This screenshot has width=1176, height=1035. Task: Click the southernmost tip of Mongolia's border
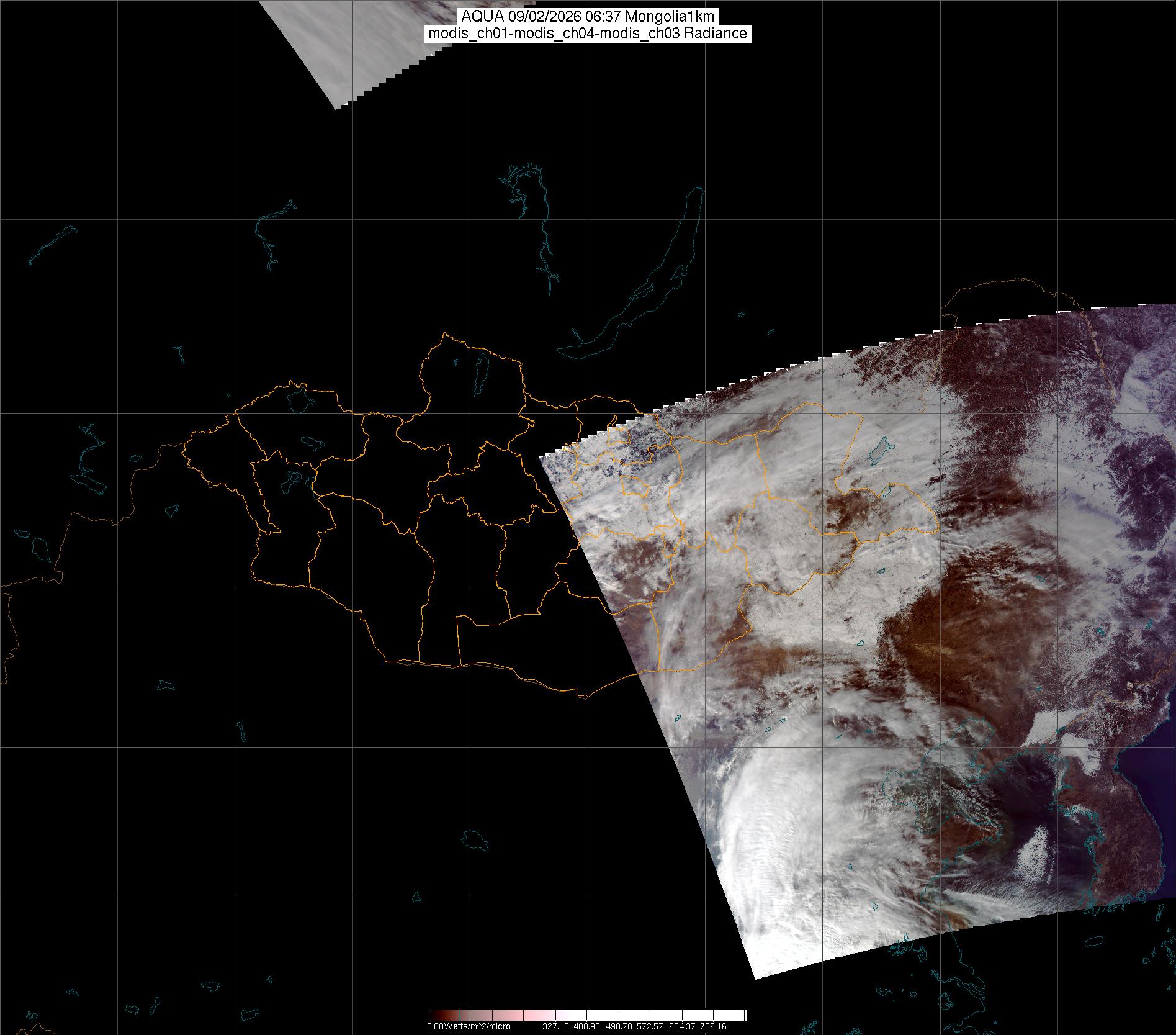coord(582,696)
